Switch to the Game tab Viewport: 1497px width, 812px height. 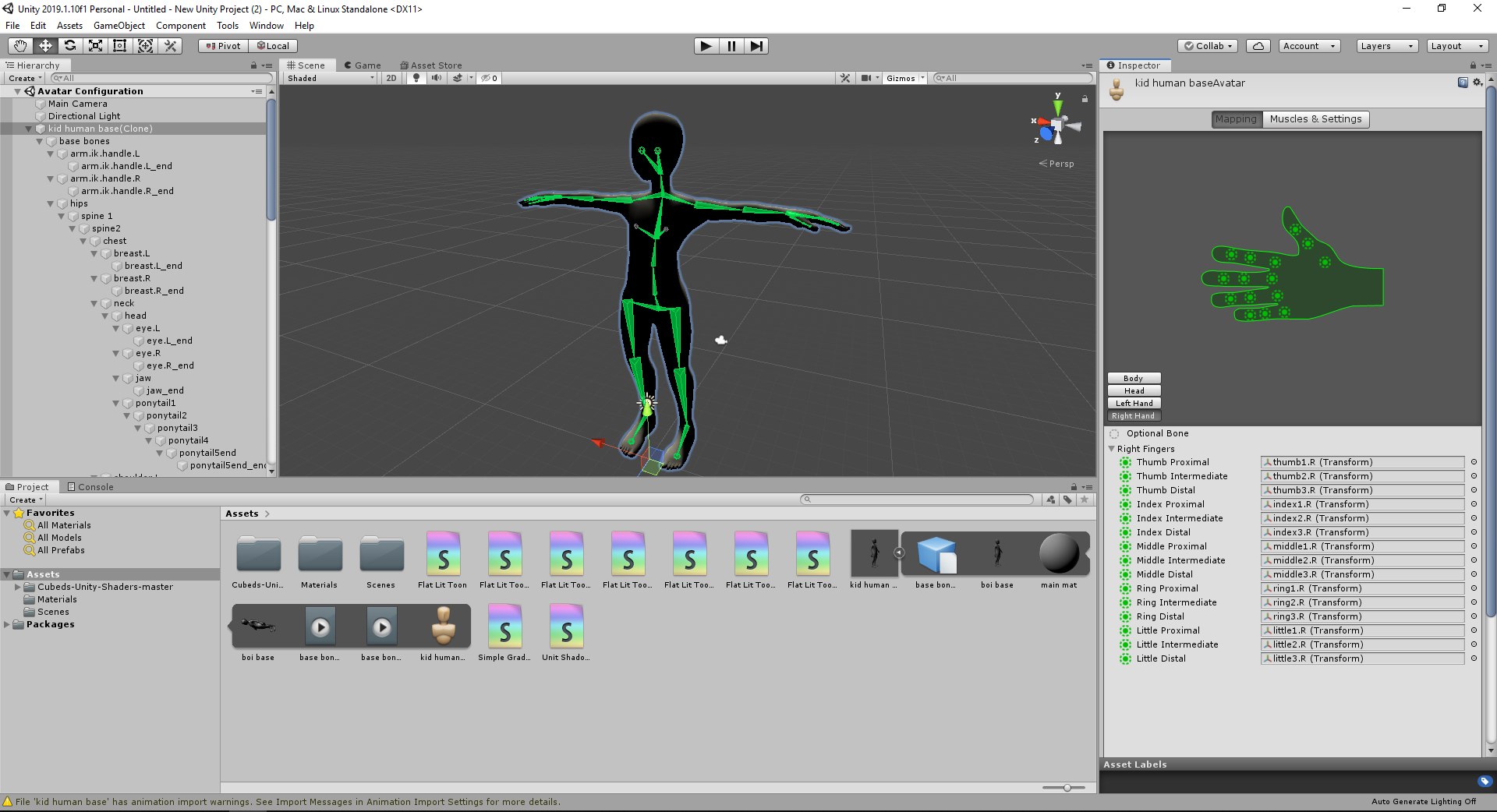[363, 65]
